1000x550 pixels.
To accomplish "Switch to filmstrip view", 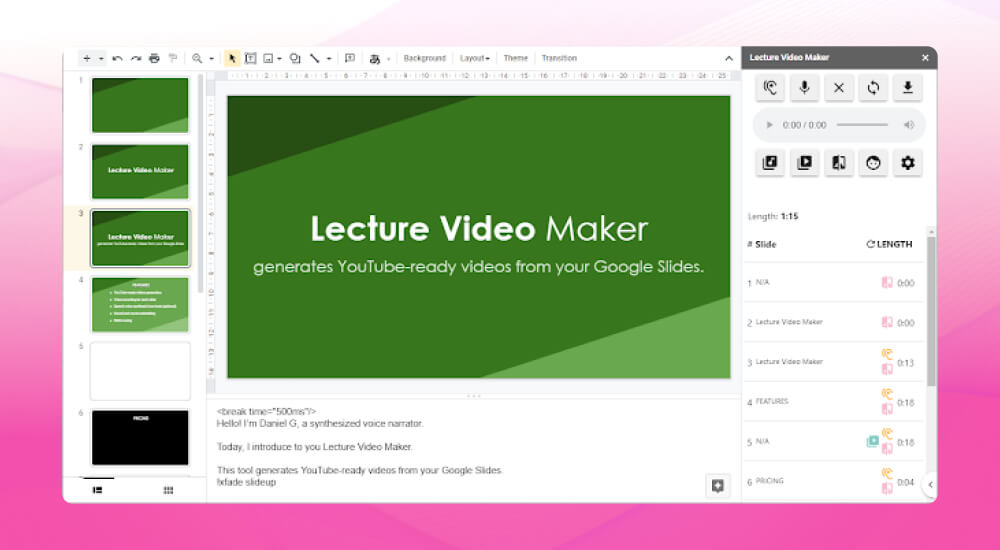I will pos(98,490).
